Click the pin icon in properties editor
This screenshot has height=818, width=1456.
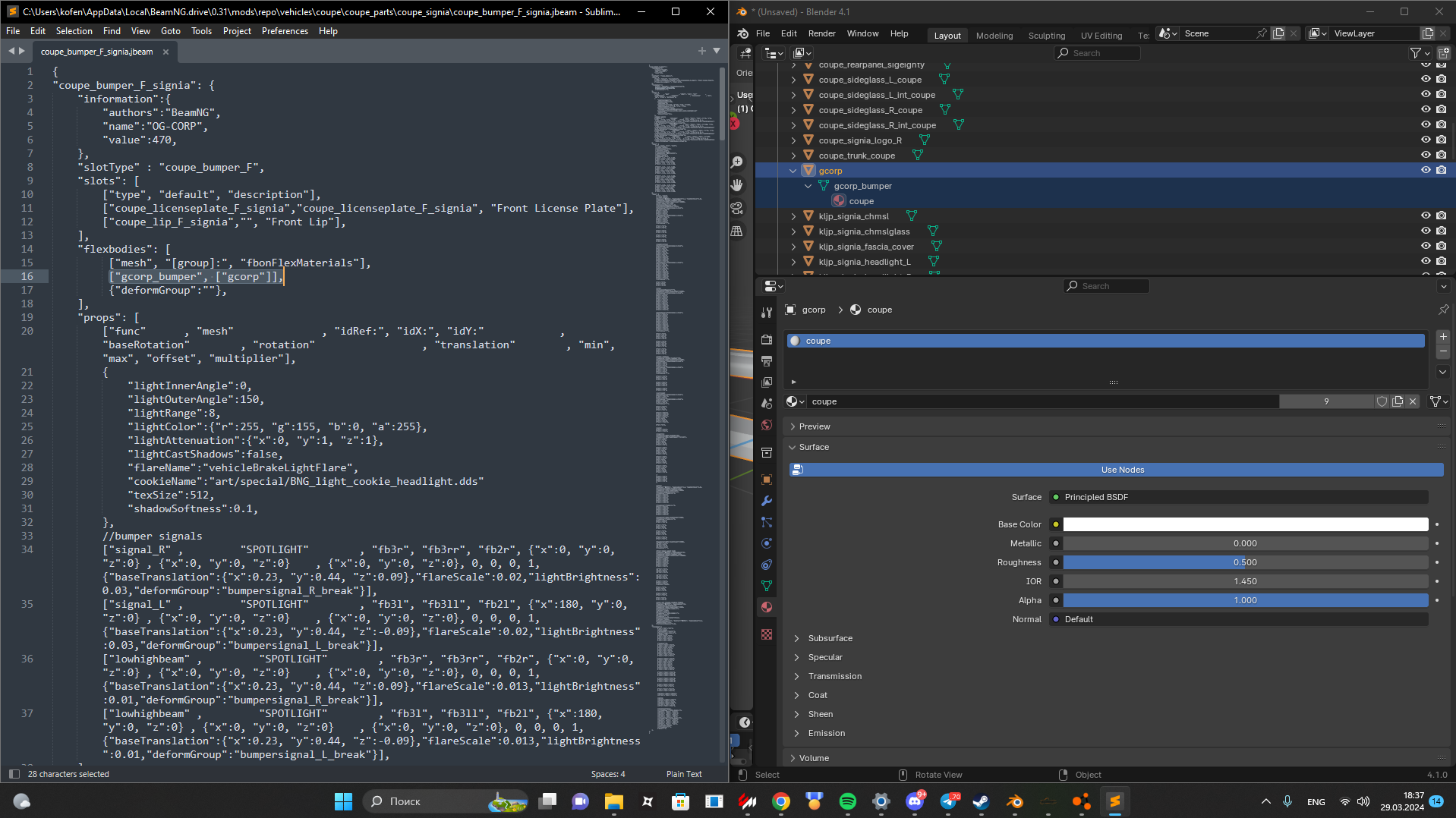1443,310
